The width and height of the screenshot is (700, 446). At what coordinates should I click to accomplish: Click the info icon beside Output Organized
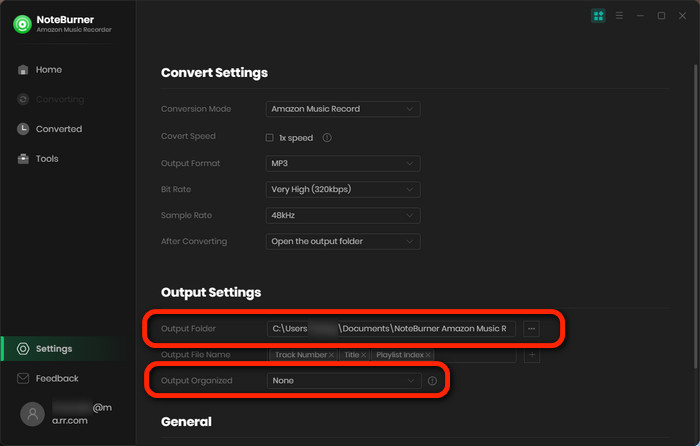(x=432, y=381)
